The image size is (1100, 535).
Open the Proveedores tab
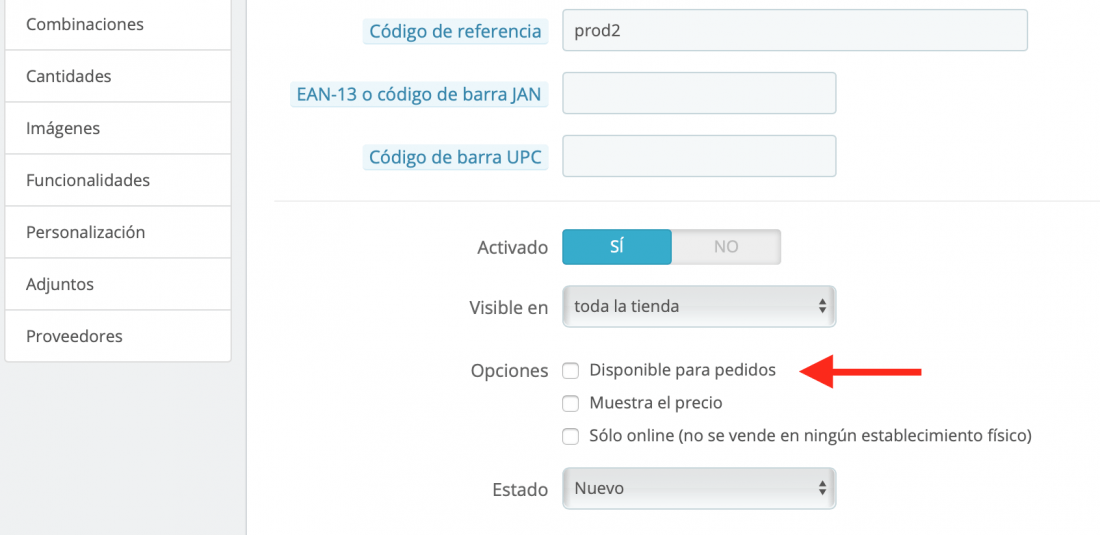(x=118, y=336)
